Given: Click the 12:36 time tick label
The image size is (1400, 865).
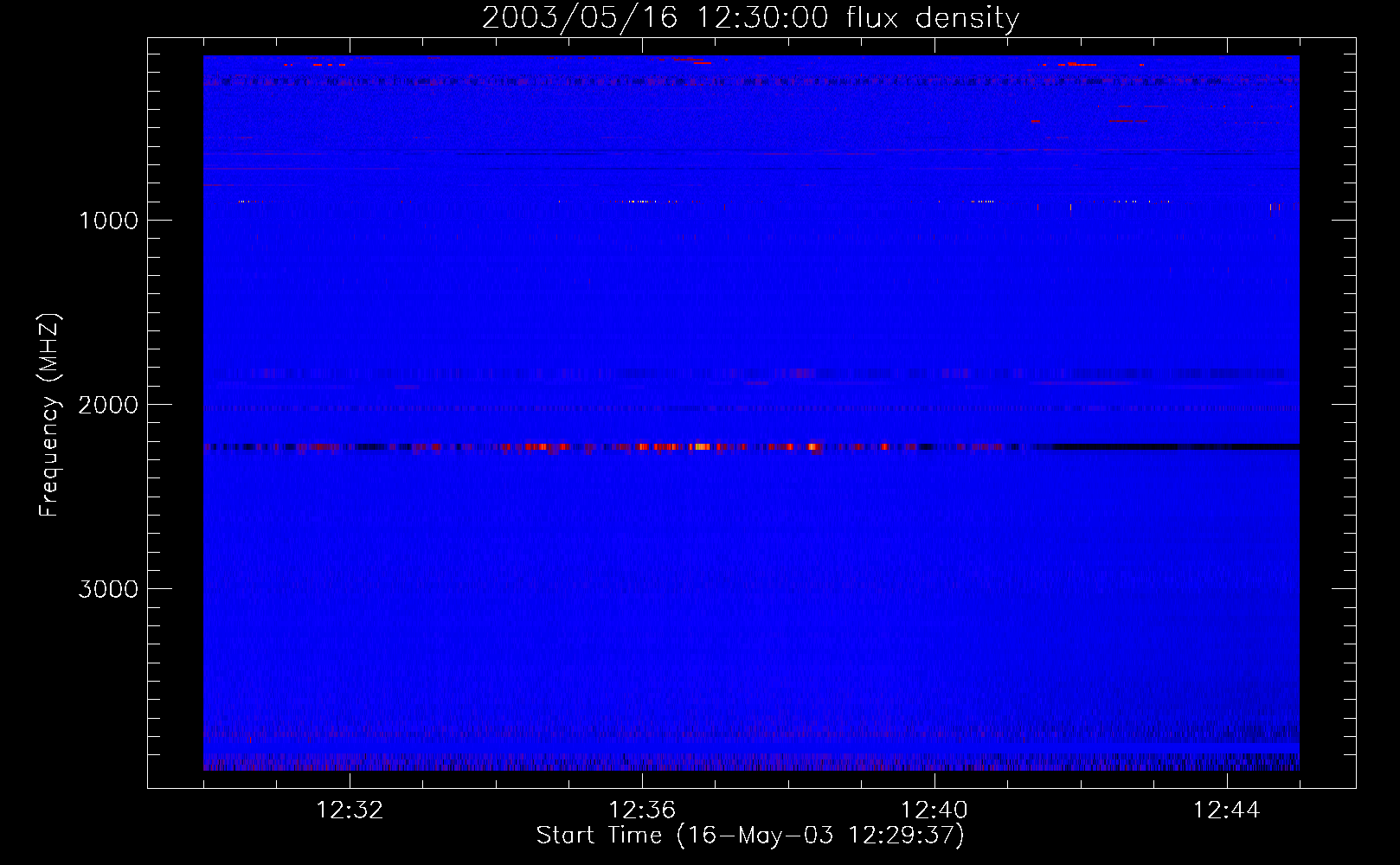Looking at the screenshot, I should (x=642, y=811).
